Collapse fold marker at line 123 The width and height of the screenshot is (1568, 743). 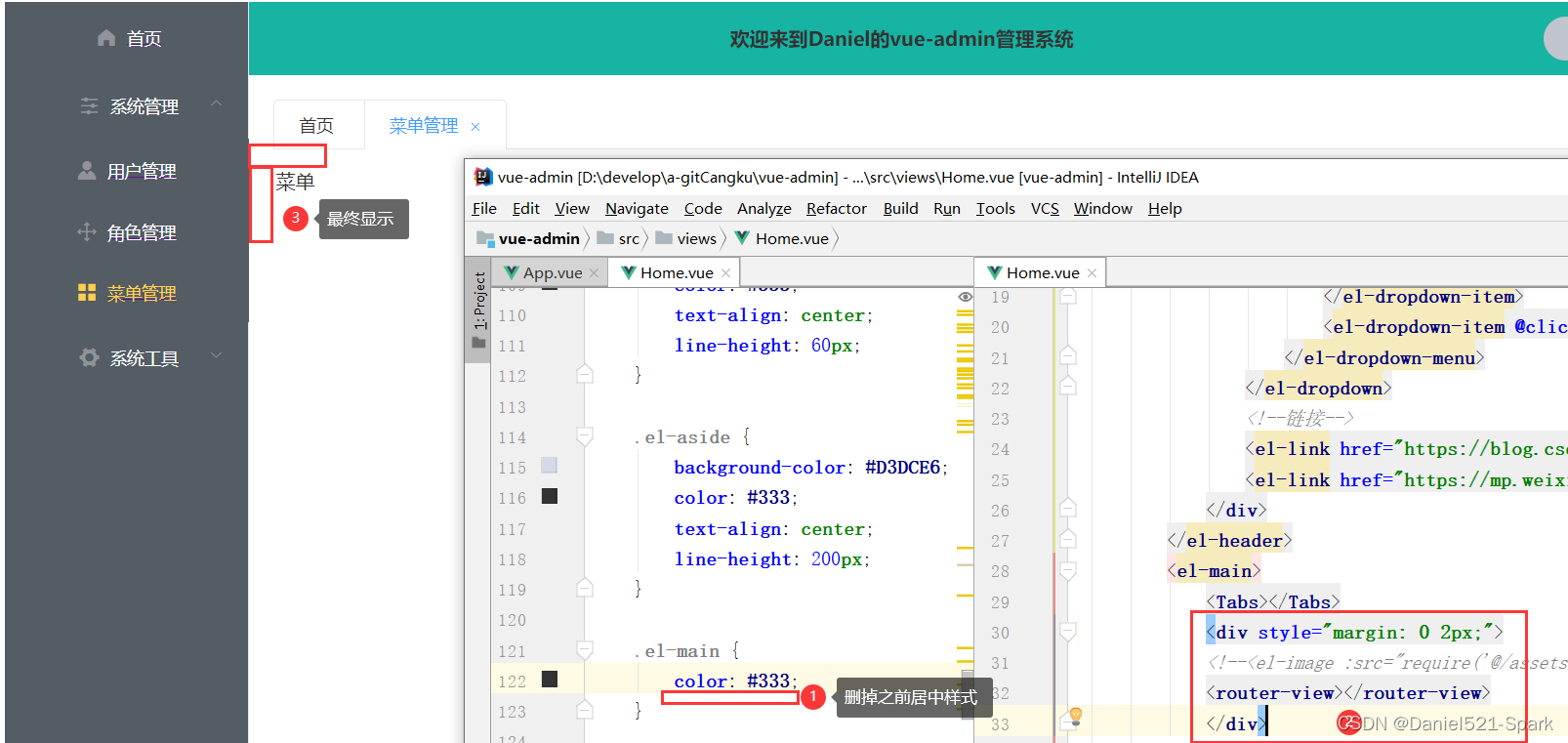(585, 710)
